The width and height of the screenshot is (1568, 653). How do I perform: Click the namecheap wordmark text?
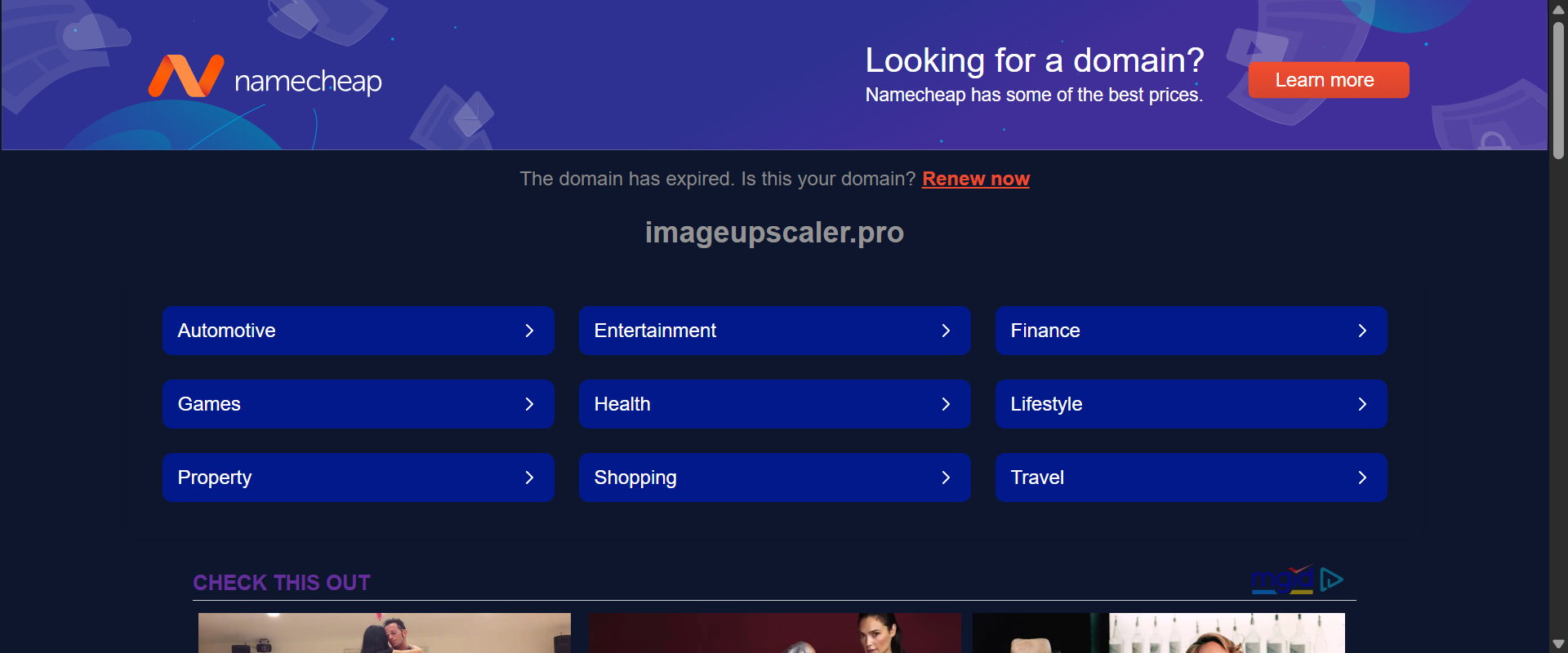308,82
